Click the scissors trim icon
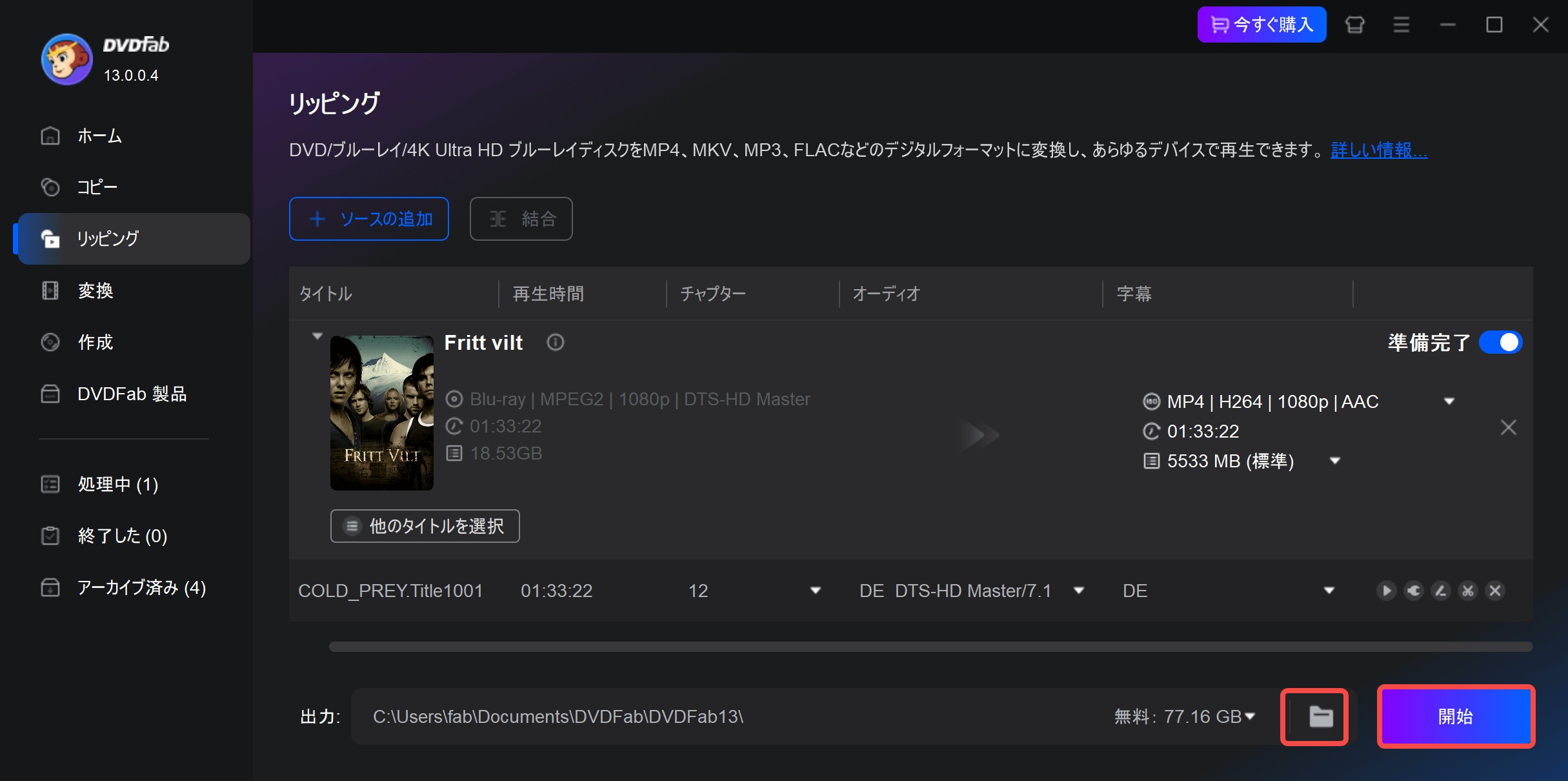This screenshot has width=1568, height=781. (x=1468, y=591)
